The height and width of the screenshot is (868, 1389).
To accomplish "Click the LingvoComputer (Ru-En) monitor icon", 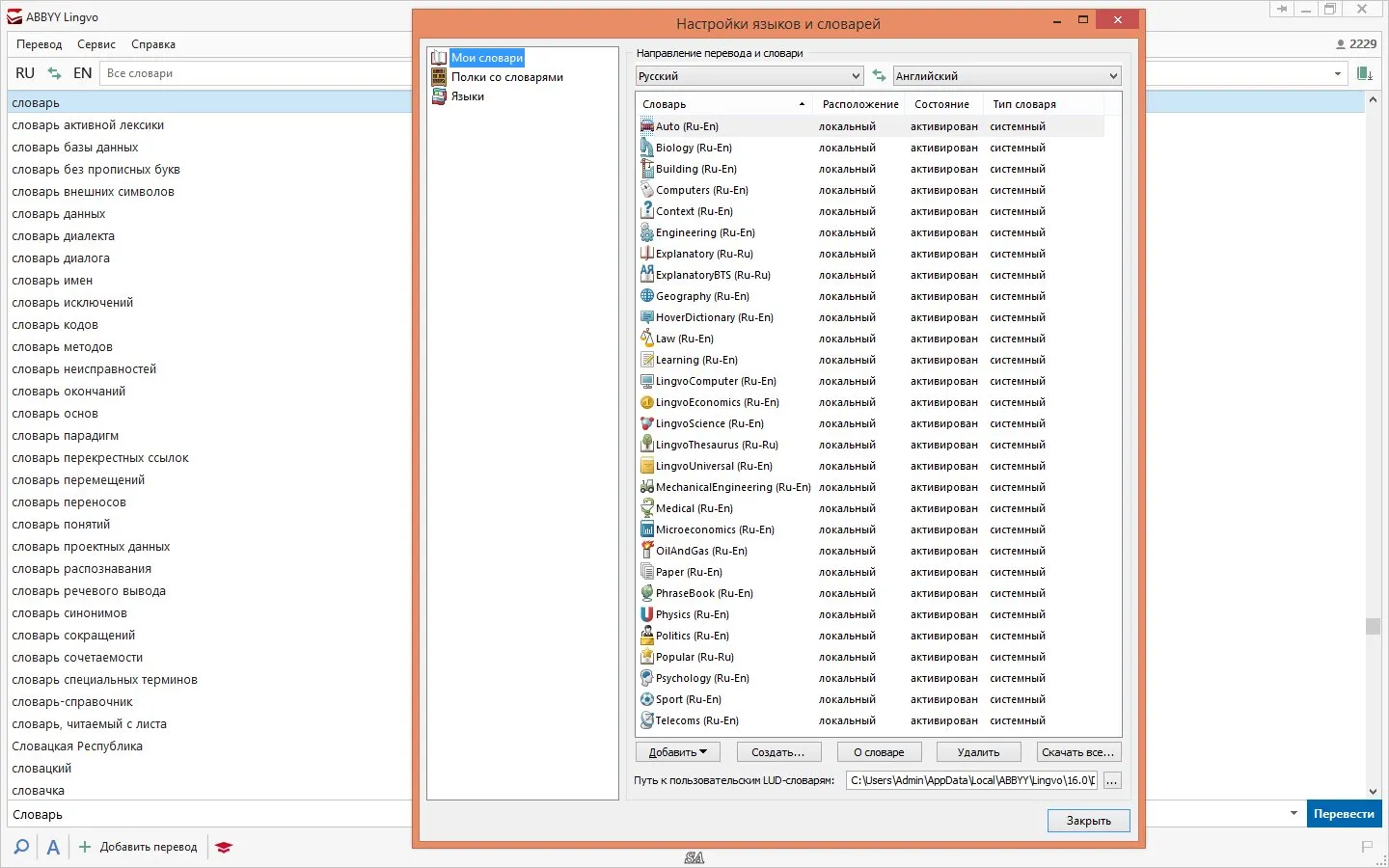I will pos(647,380).
